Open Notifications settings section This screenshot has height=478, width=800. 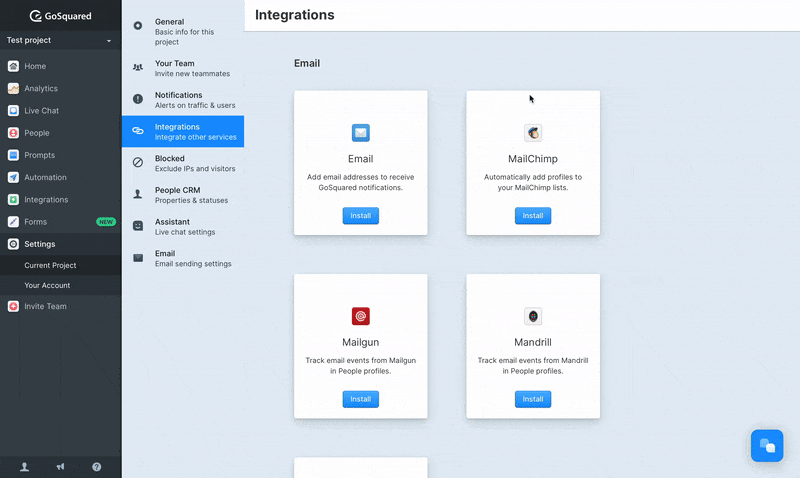pyautogui.click(x=183, y=100)
